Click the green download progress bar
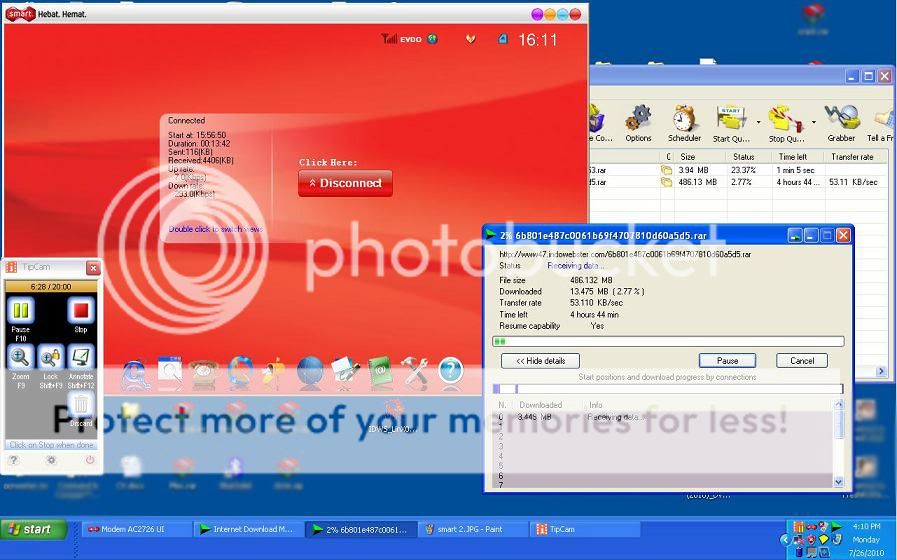Viewport: 897px width, 560px height. coord(668,341)
